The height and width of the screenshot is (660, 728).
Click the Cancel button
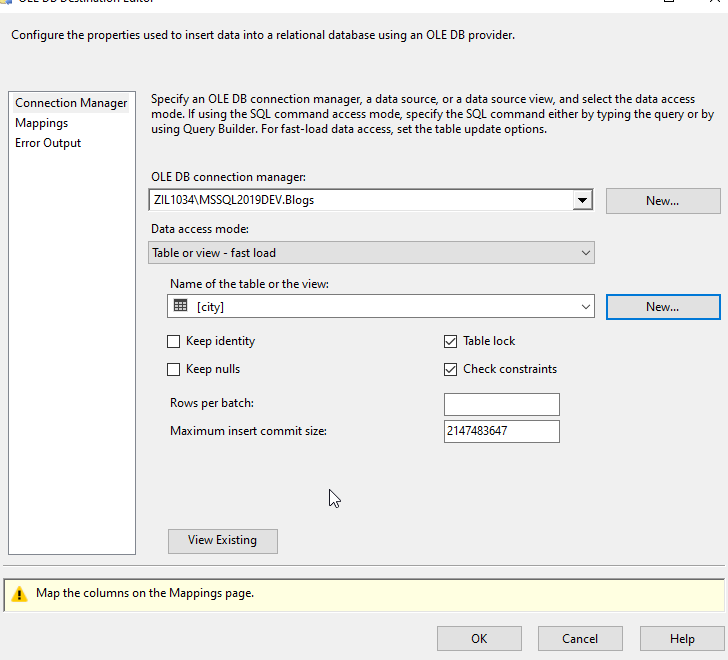580,639
